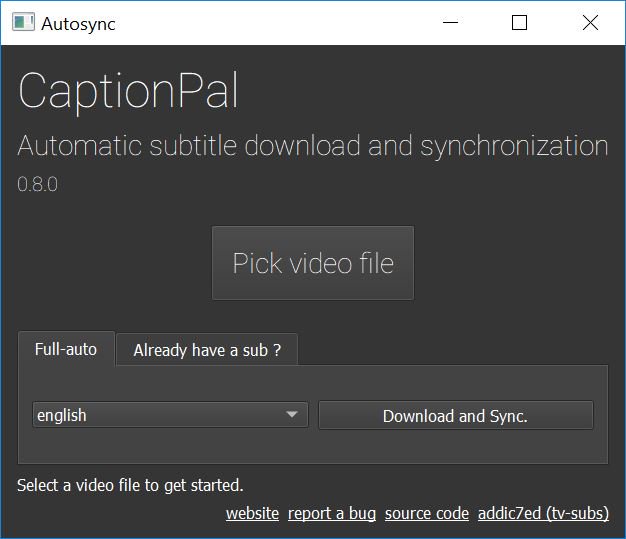Switch to the Full-auto tab
This screenshot has height=539, width=626.
tap(66, 349)
